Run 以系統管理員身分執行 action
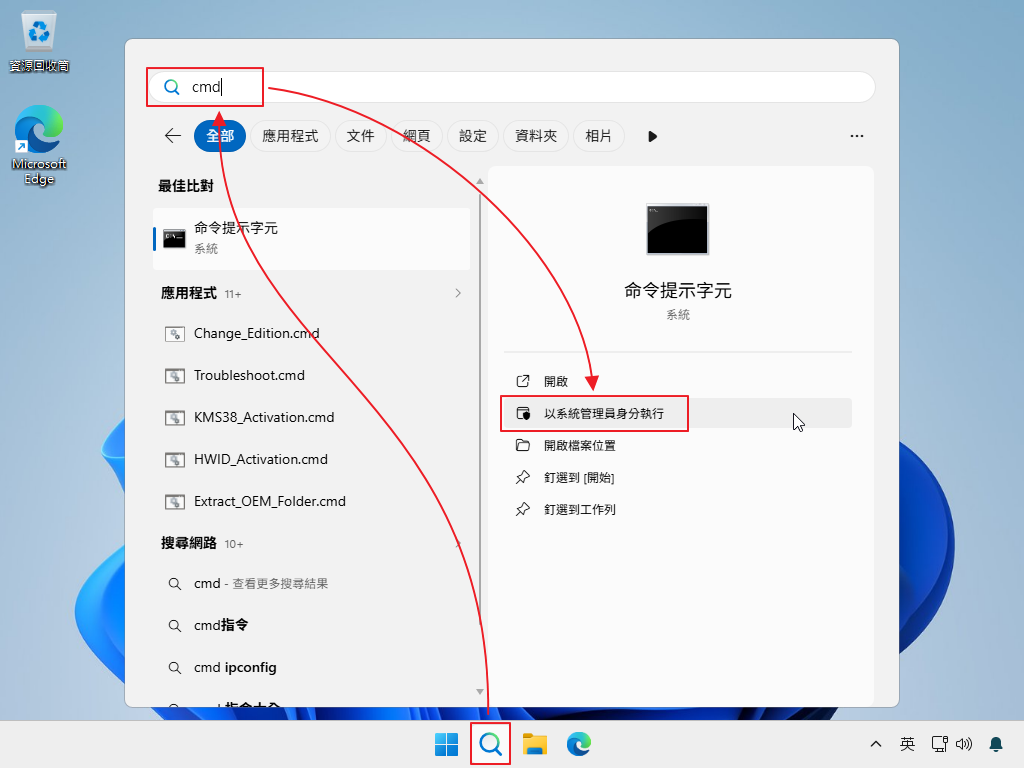Viewport: 1024px width, 768px height. pos(595,413)
